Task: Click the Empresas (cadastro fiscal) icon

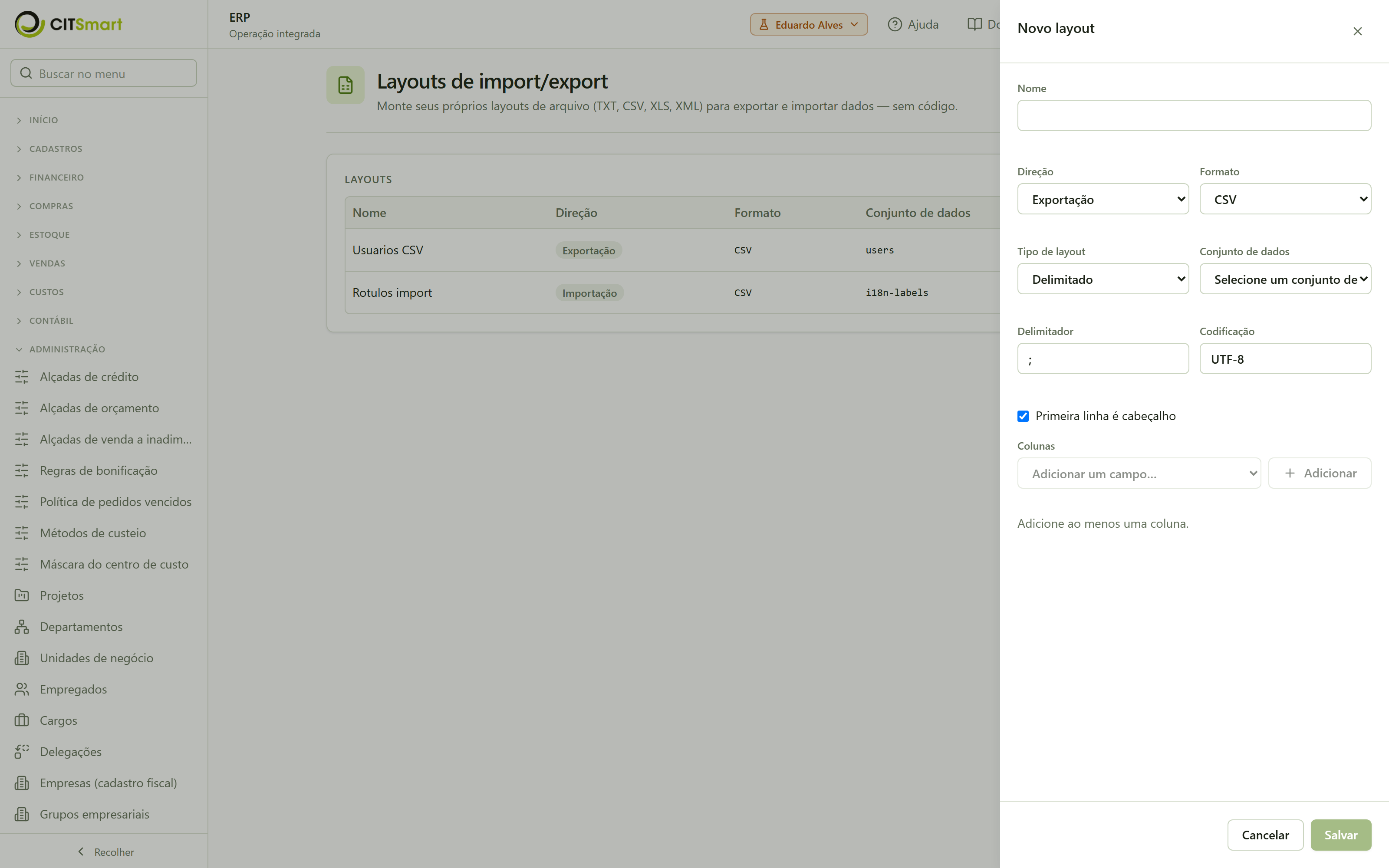Action: (x=22, y=783)
